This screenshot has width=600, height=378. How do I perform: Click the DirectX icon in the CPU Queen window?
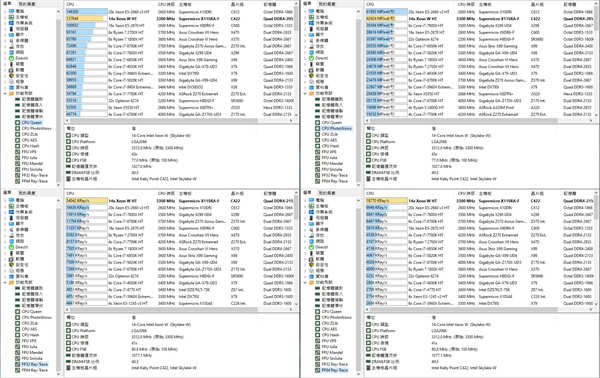point(11,58)
